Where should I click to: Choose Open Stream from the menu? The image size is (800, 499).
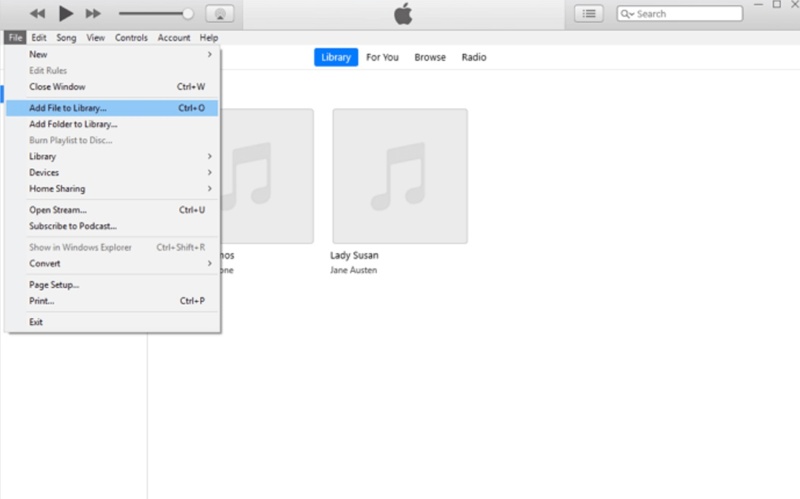tap(112, 210)
